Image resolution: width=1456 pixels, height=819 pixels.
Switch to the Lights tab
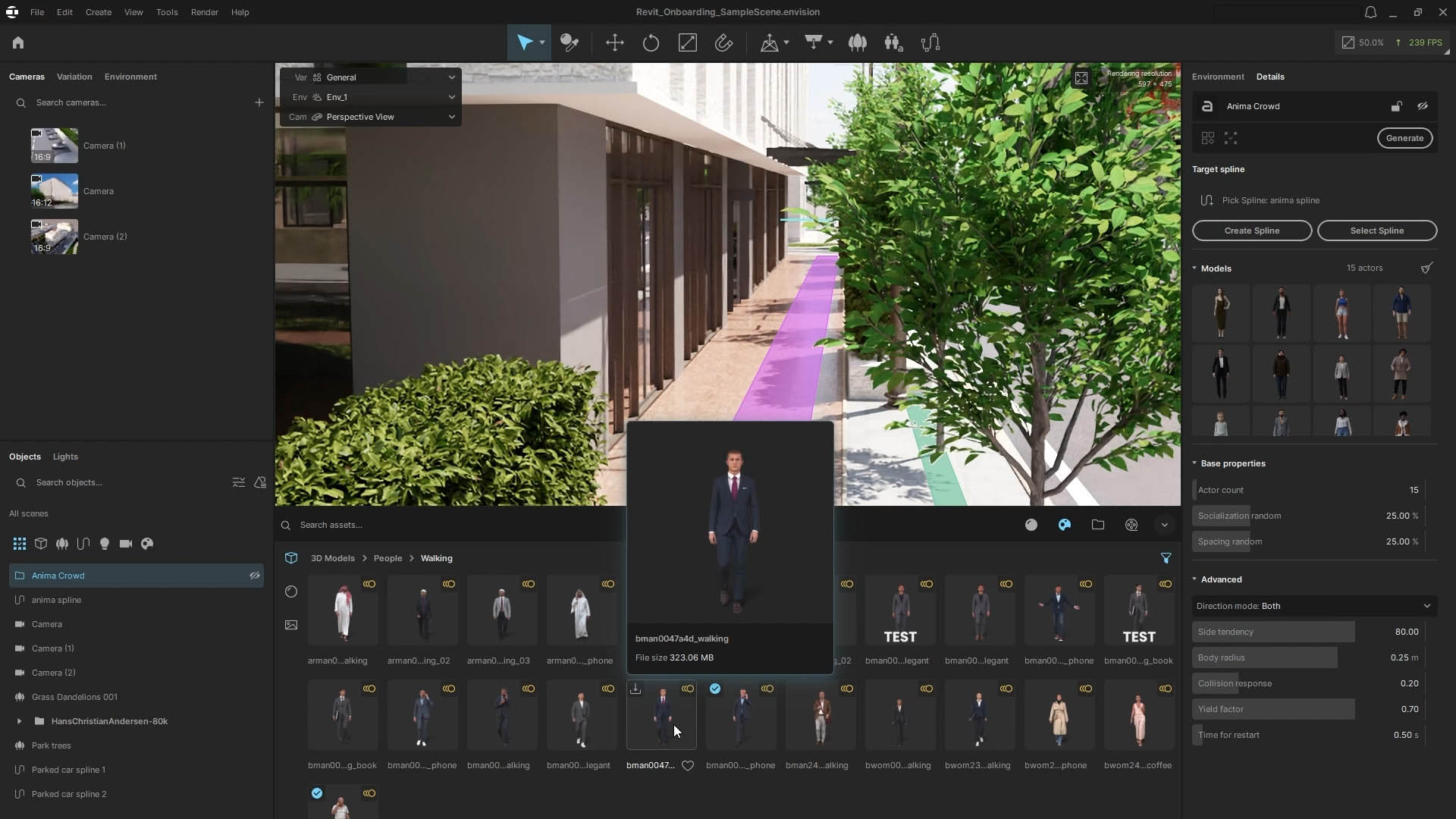click(x=65, y=456)
